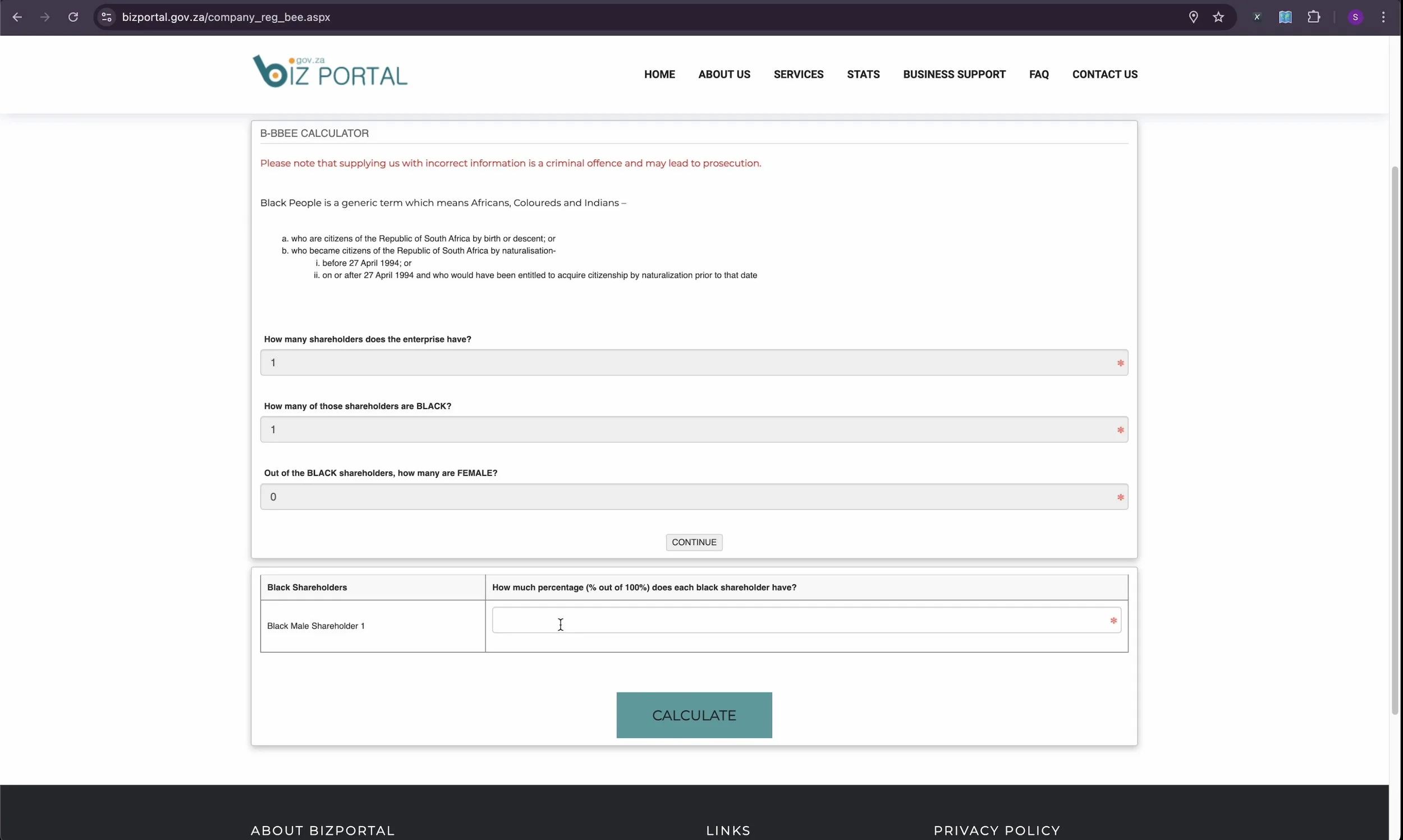Click the location pin icon
This screenshot has height=840, width=1403.
tap(1193, 17)
